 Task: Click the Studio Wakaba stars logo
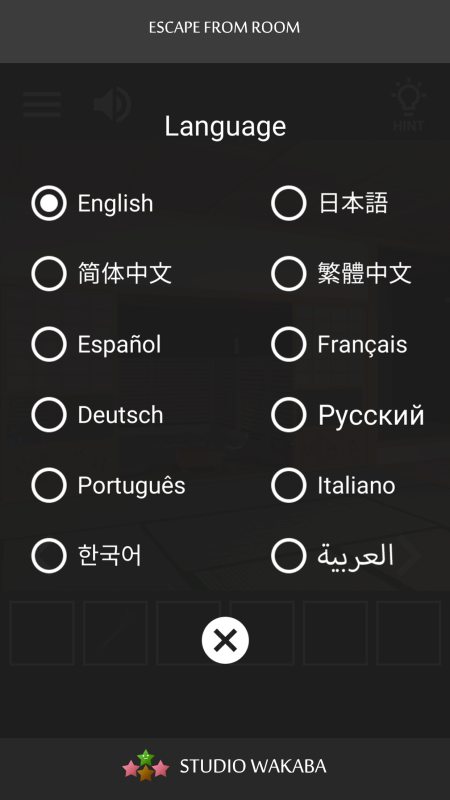146,765
